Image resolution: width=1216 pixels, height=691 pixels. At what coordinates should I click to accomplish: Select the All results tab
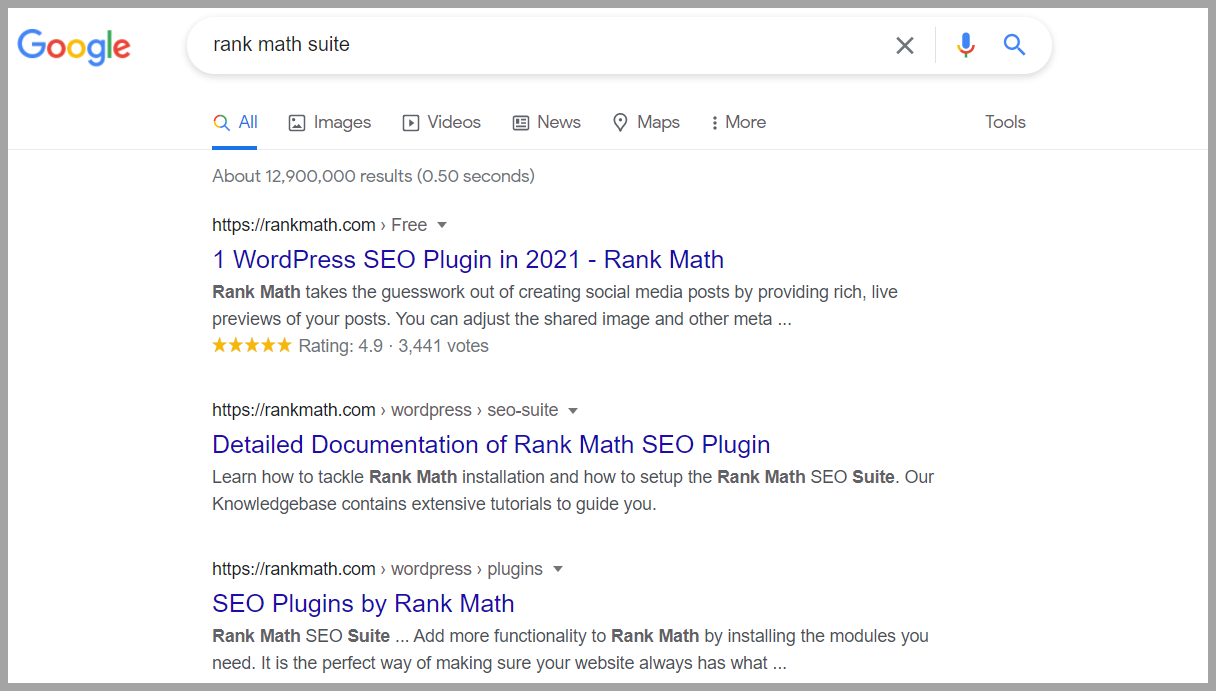tap(235, 122)
